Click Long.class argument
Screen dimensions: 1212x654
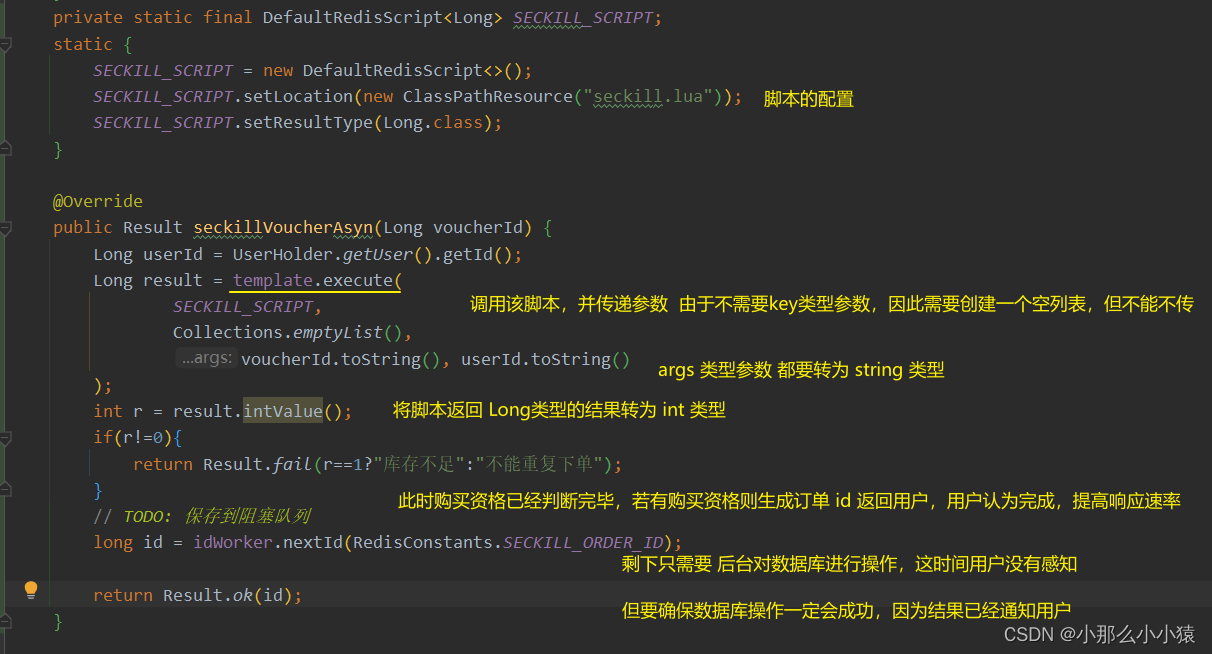433,123
